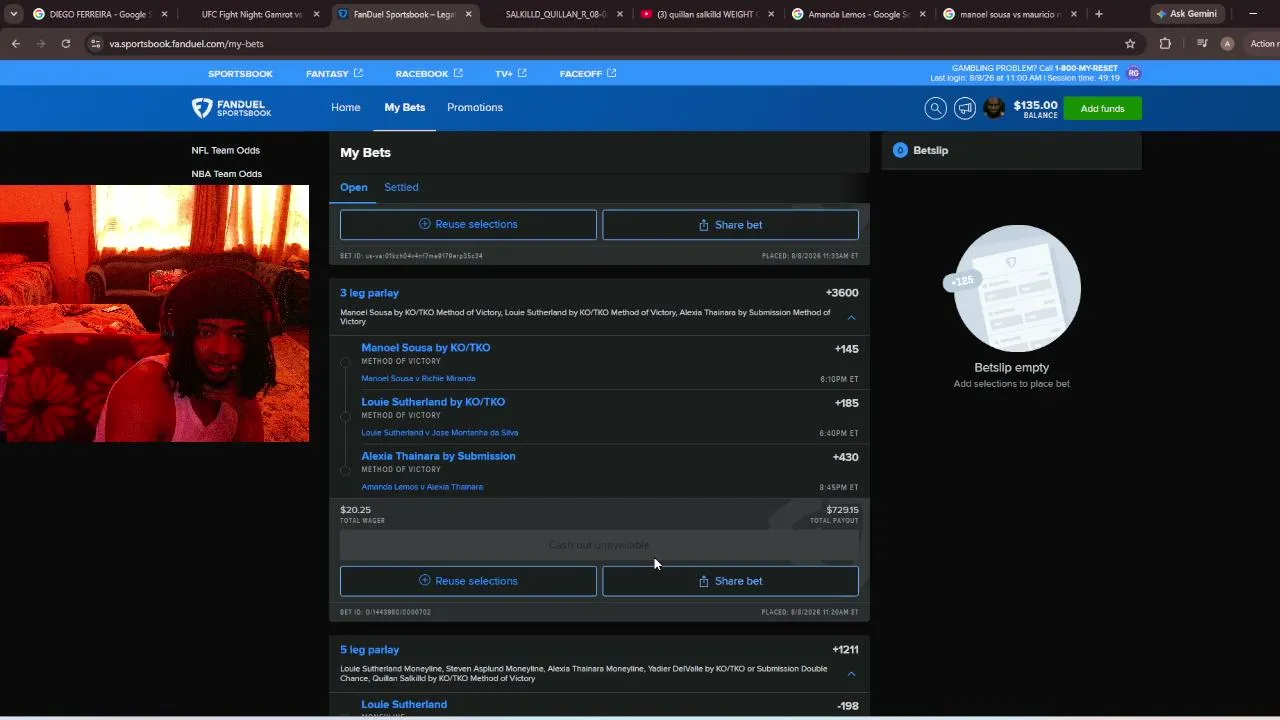Image resolution: width=1280 pixels, height=720 pixels.
Task: Click the Manoel Sousa by KO/TKO selection
Action: click(x=426, y=348)
